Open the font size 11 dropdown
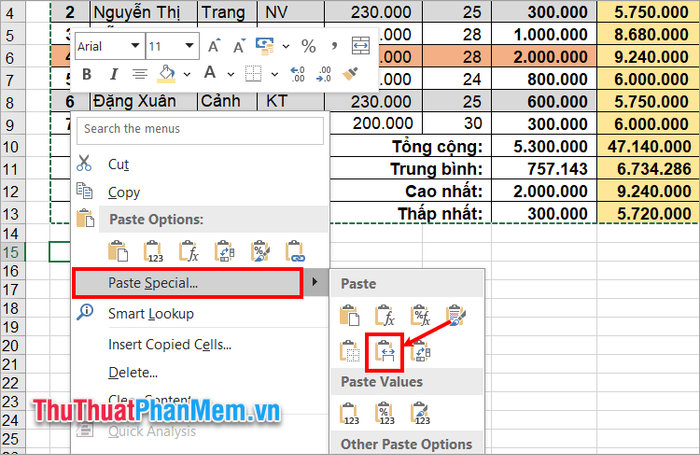 pos(188,46)
